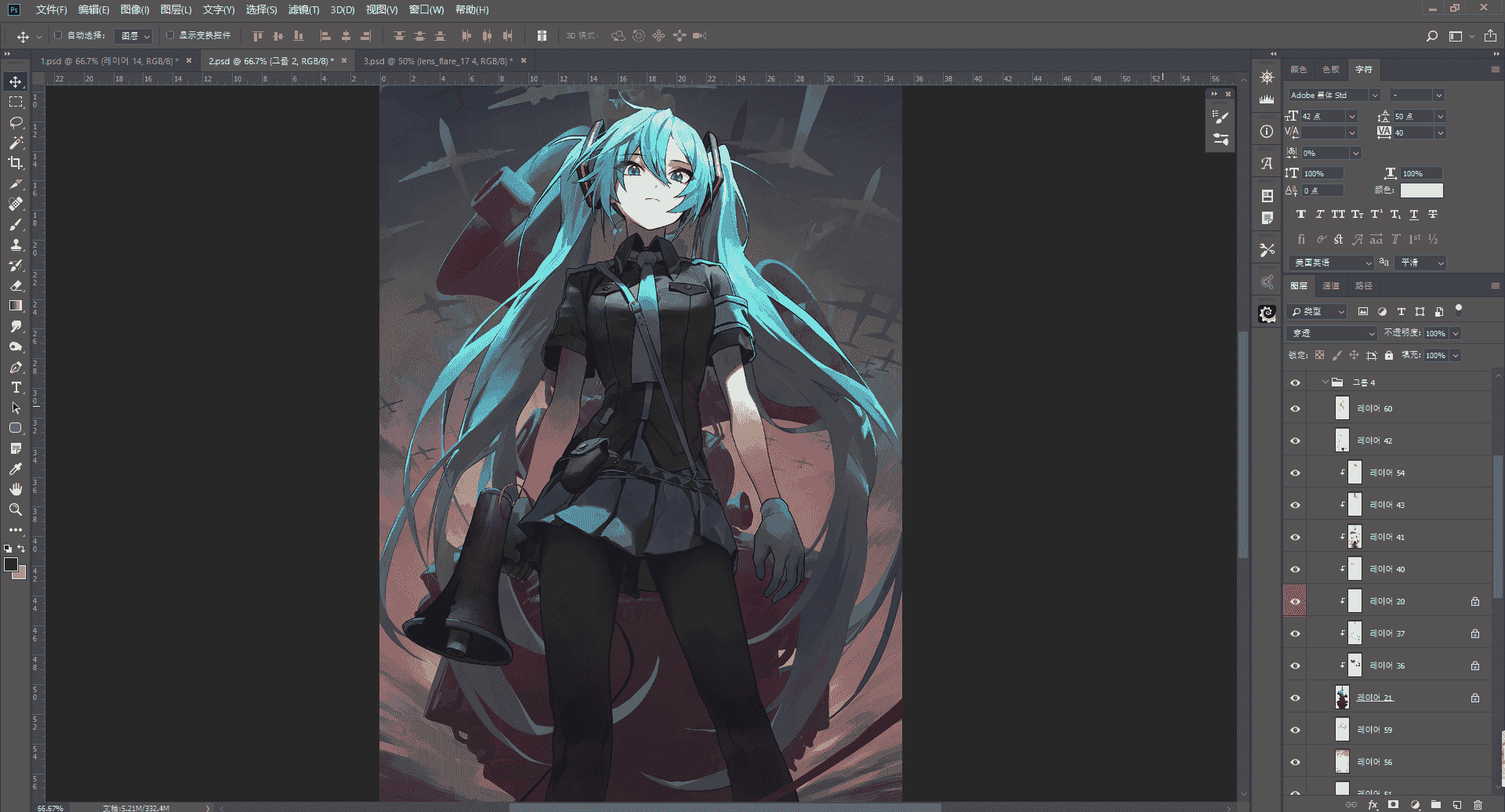The height and width of the screenshot is (812, 1505).
Task: Enable the auto-select checkbox
Action: pyautogui.click(x=58, y=35)
